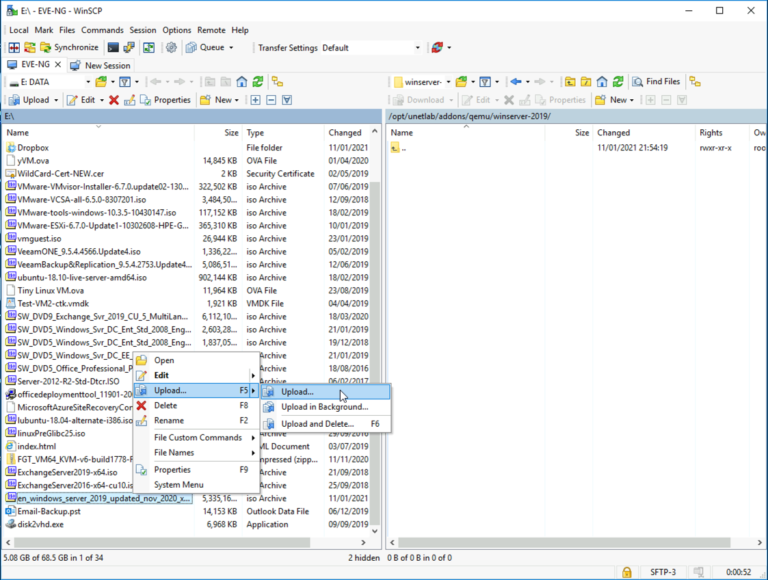
Task: Open the Options menu
Action: pyautogui.click(x=176, y=30)
